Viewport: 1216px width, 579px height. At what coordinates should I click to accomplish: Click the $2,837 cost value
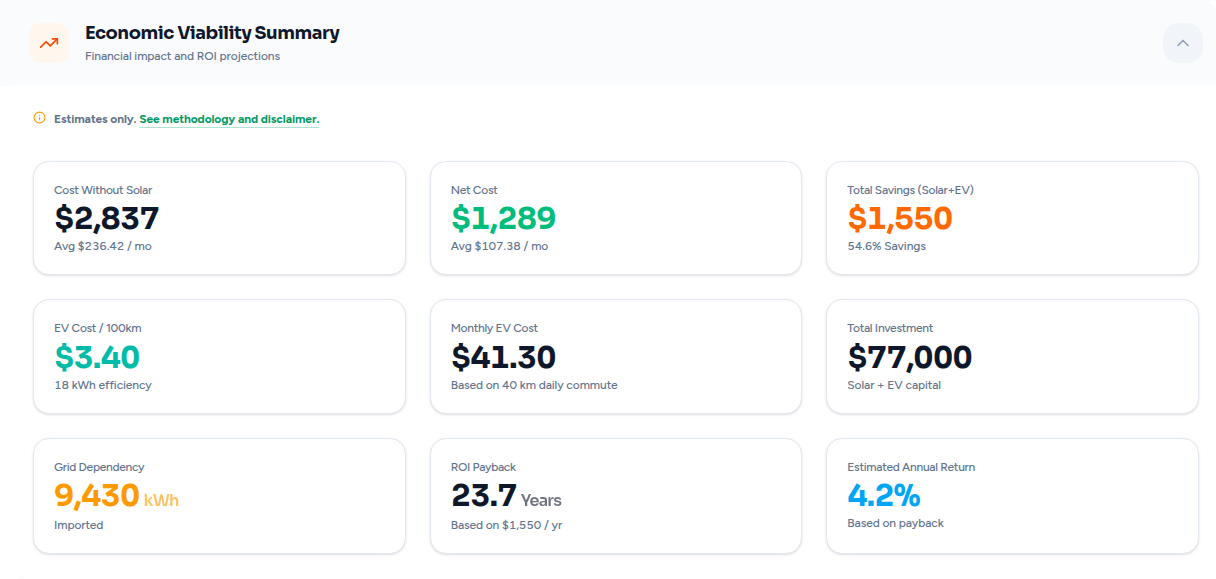click(x=107, y=218)
